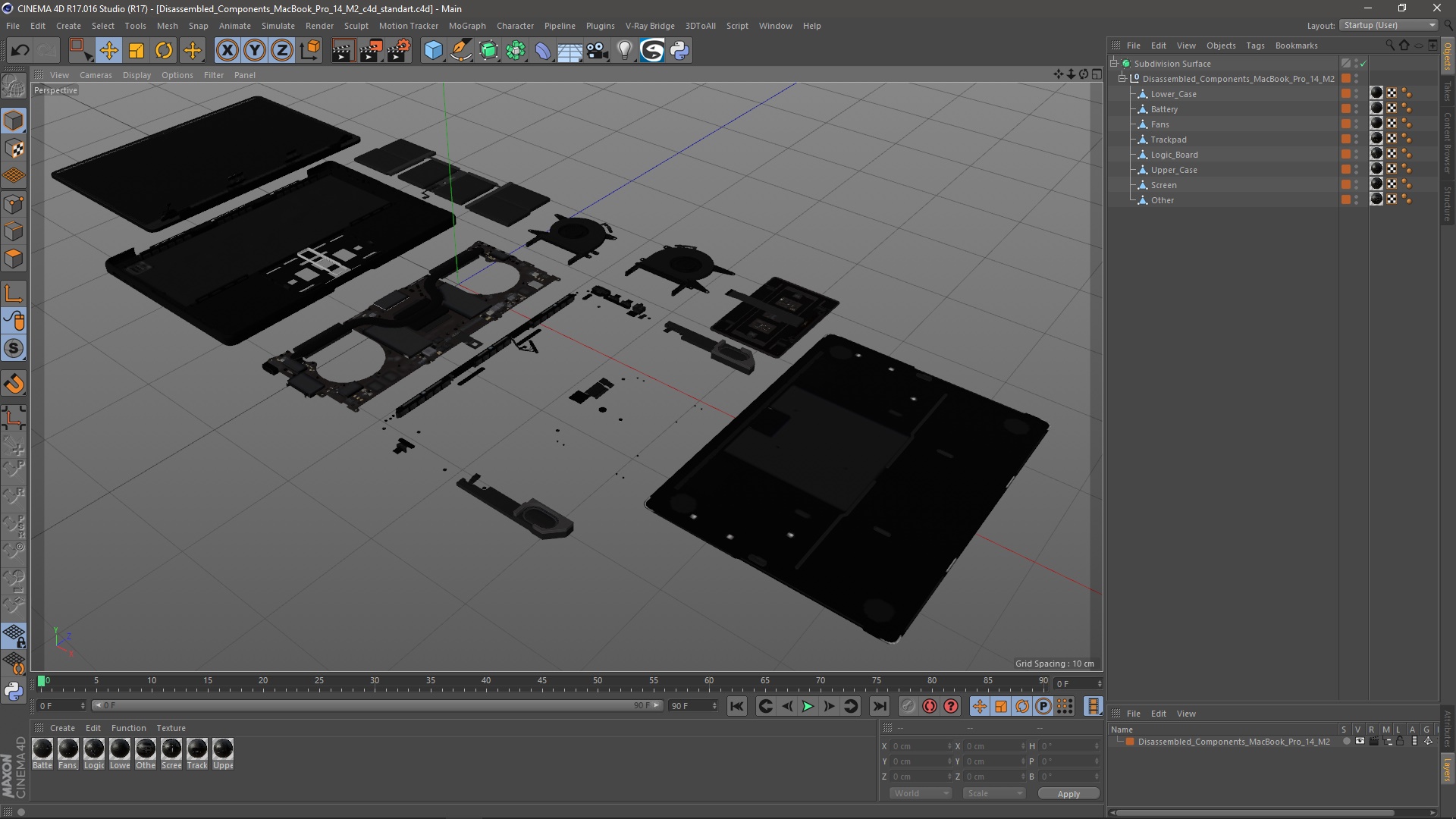Select the Lower_Case object
Screen dimensions: 1456x819
1173,94
